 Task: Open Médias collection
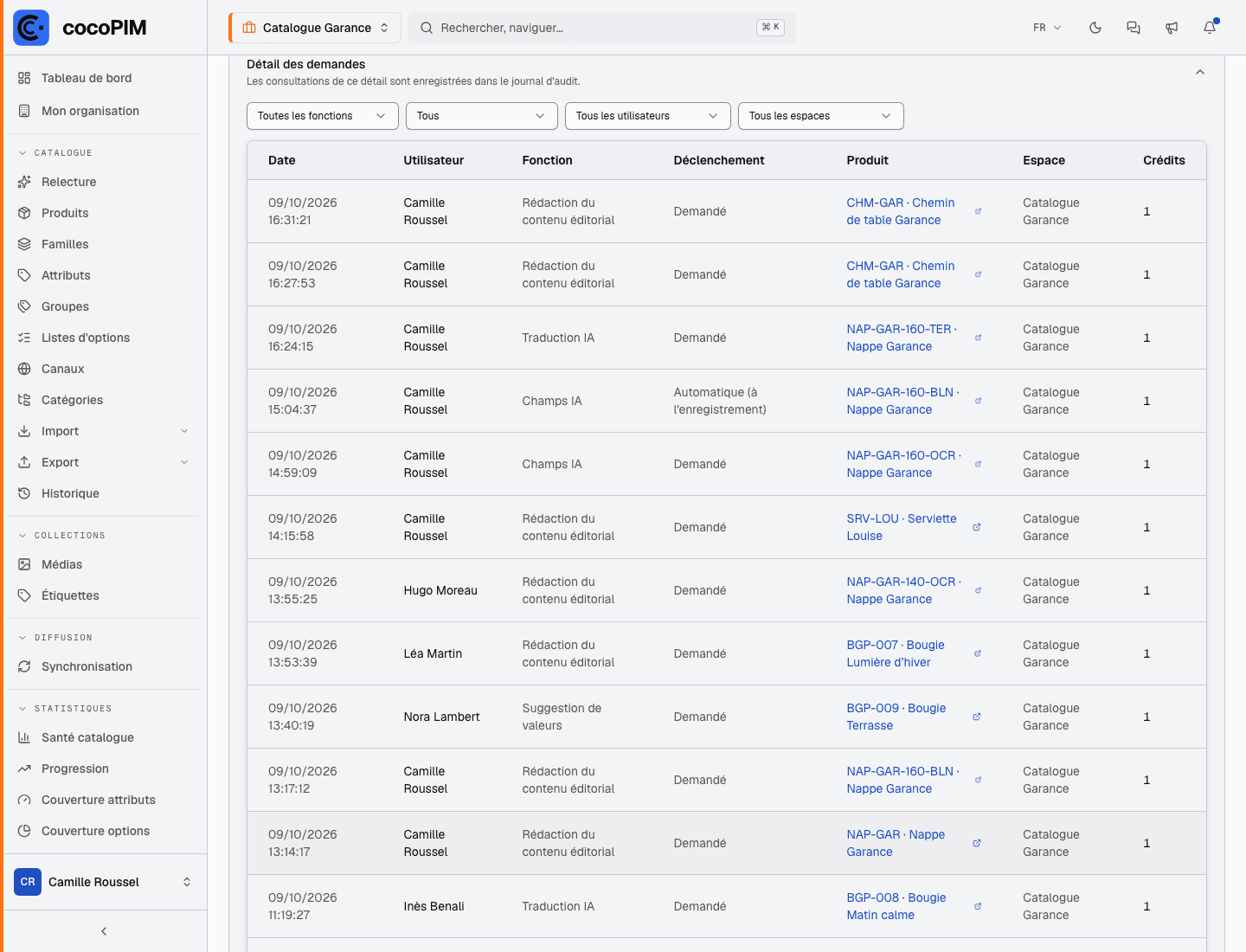pos(104,564)
